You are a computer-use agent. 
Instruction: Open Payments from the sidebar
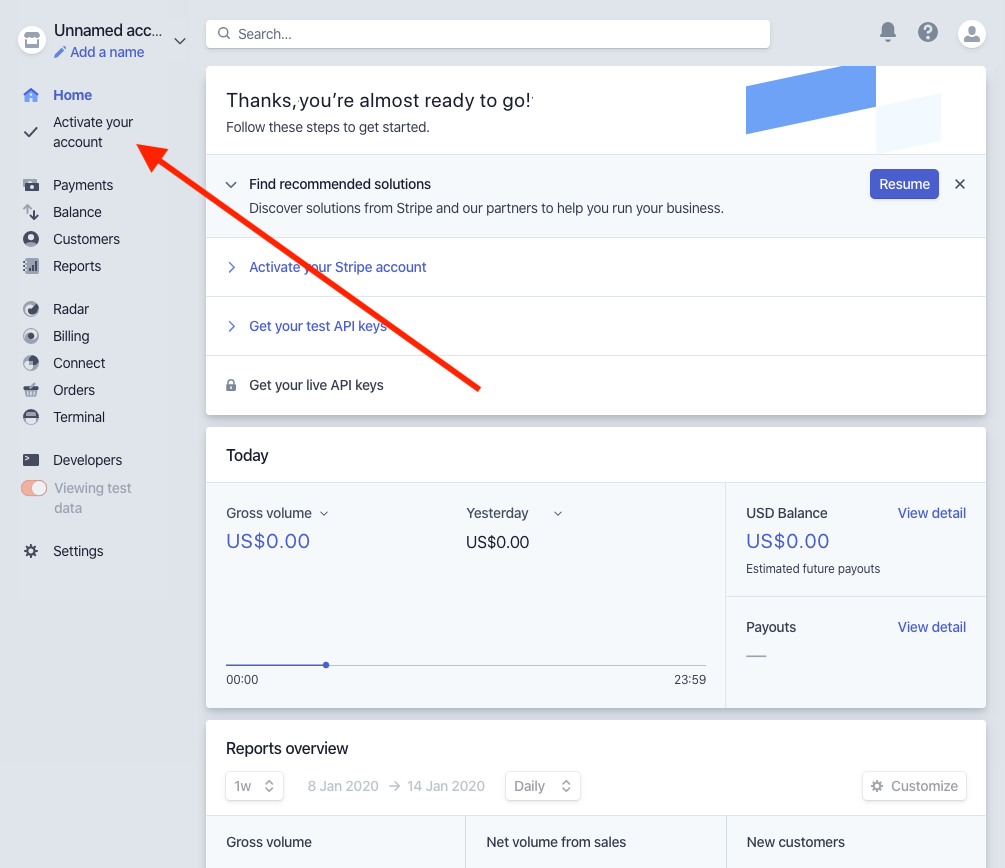tap(83, 185)
